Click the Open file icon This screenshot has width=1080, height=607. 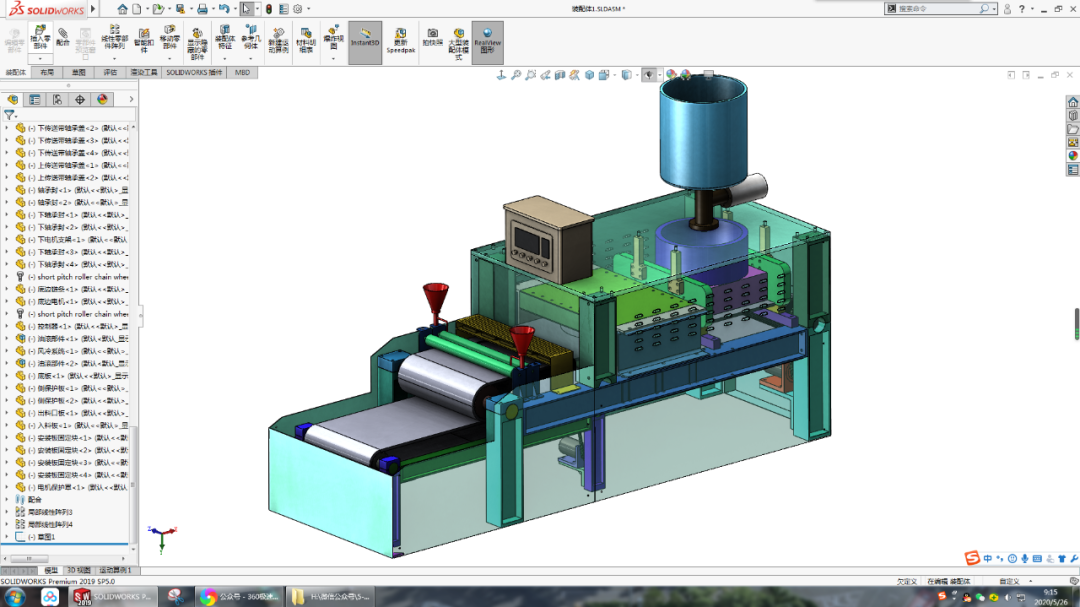tap(158, 9)
